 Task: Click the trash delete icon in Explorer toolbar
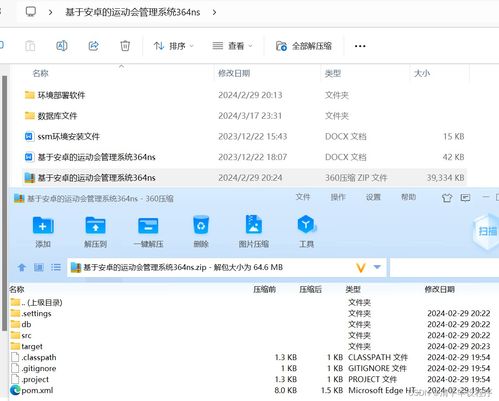[125, 46]
